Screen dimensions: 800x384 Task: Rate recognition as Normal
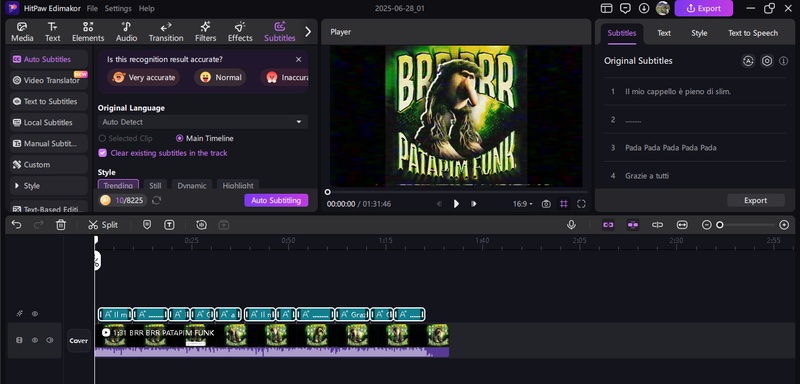coord(220,78)
